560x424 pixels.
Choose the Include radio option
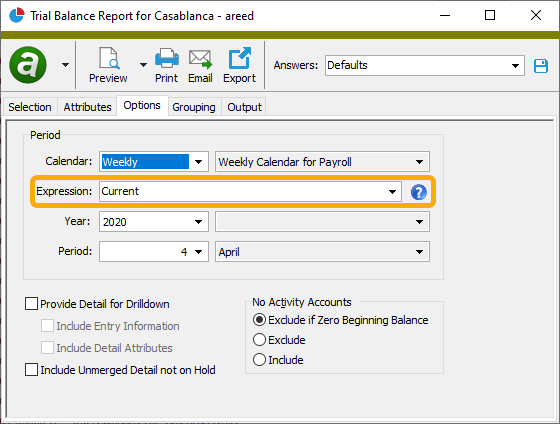[259, 359]
